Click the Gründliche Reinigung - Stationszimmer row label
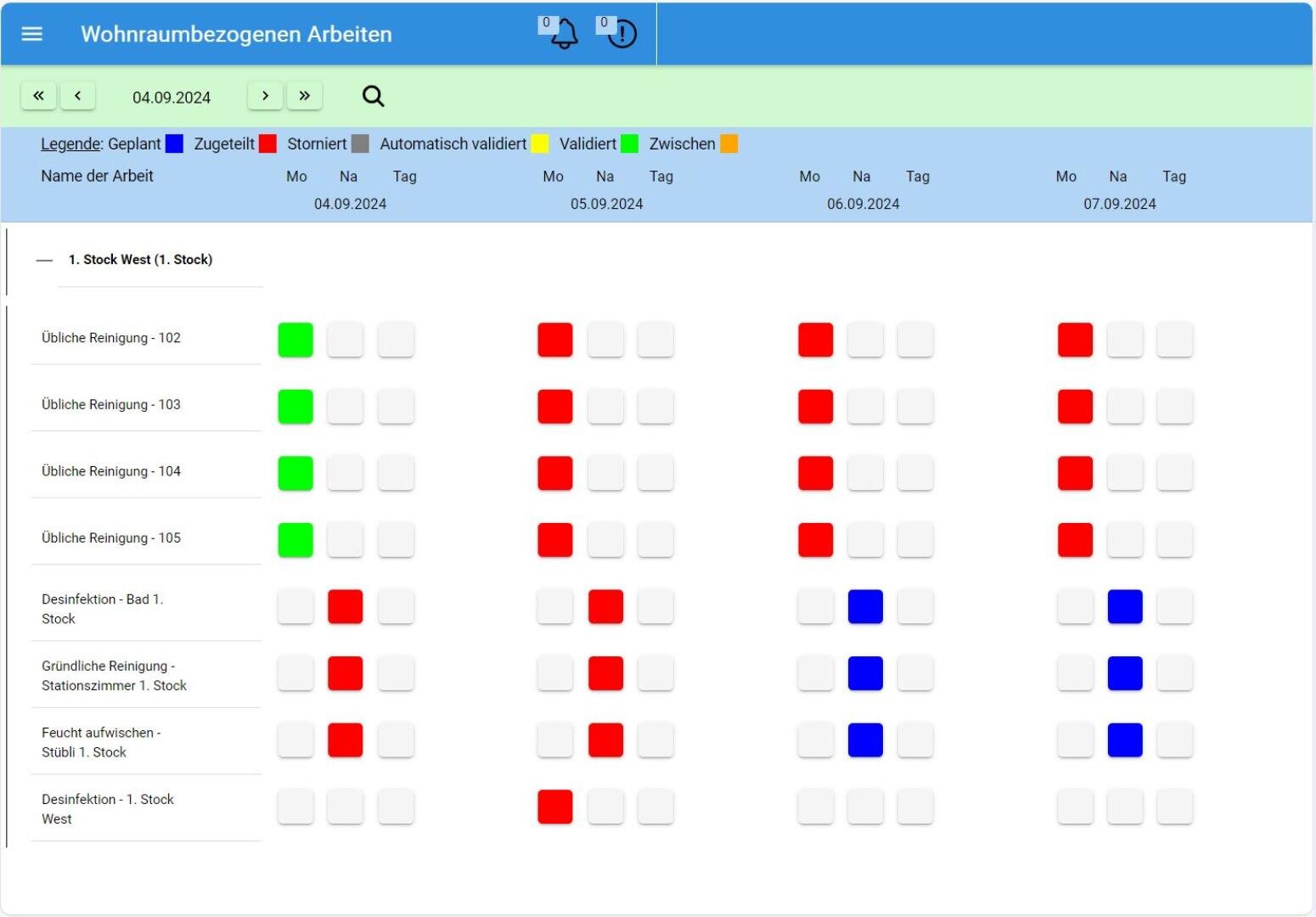 [x=115, y=675]
